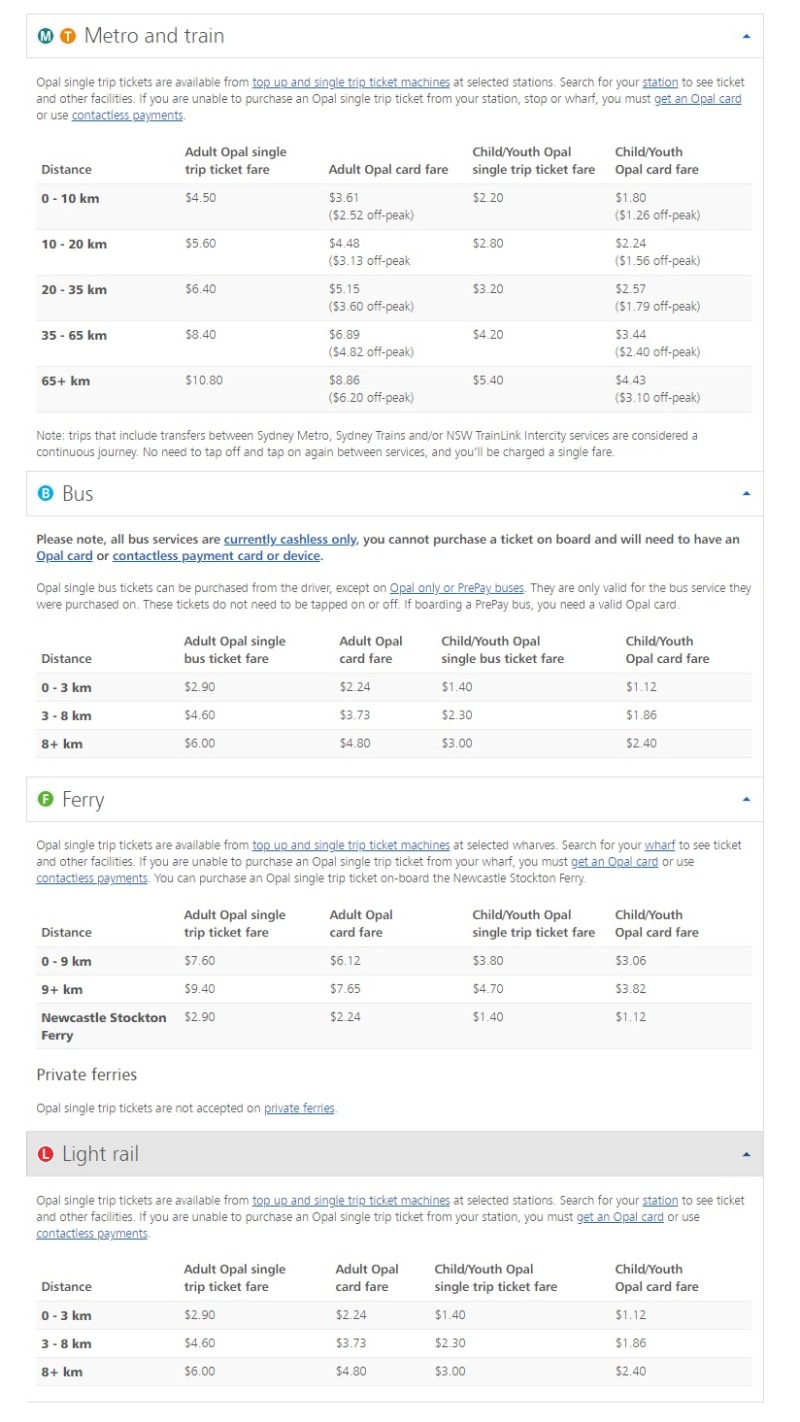Click the Bus section heading
This screenshot has height=1422, width=800.
(x=78, y=494)
